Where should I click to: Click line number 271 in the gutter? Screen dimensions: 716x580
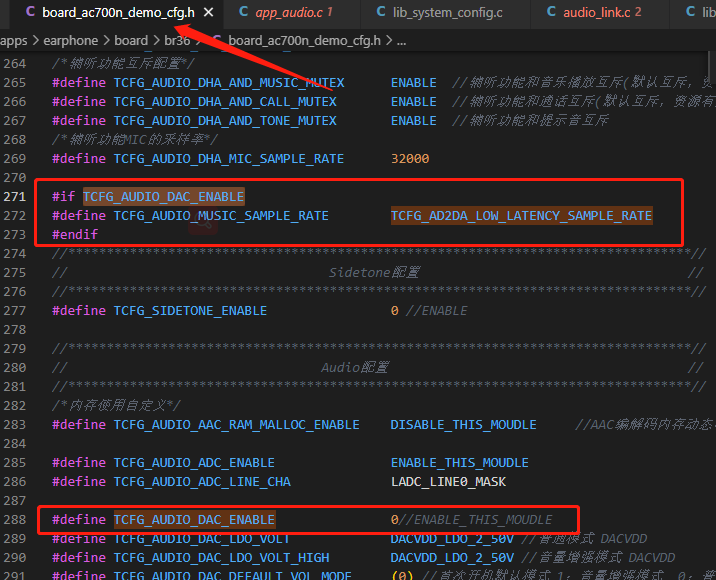click(15, 197)
